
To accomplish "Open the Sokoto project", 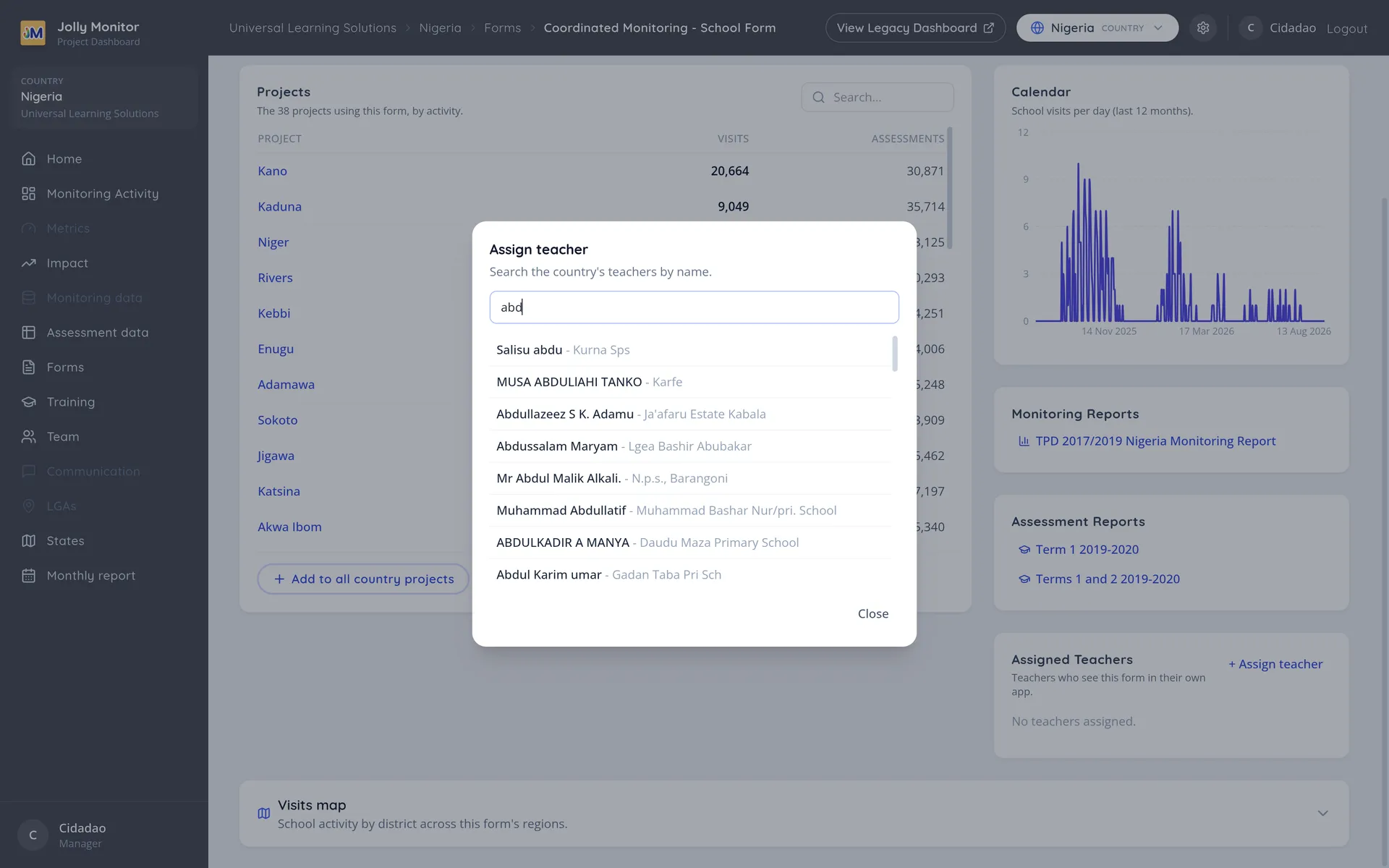I will tap(277, 420).
